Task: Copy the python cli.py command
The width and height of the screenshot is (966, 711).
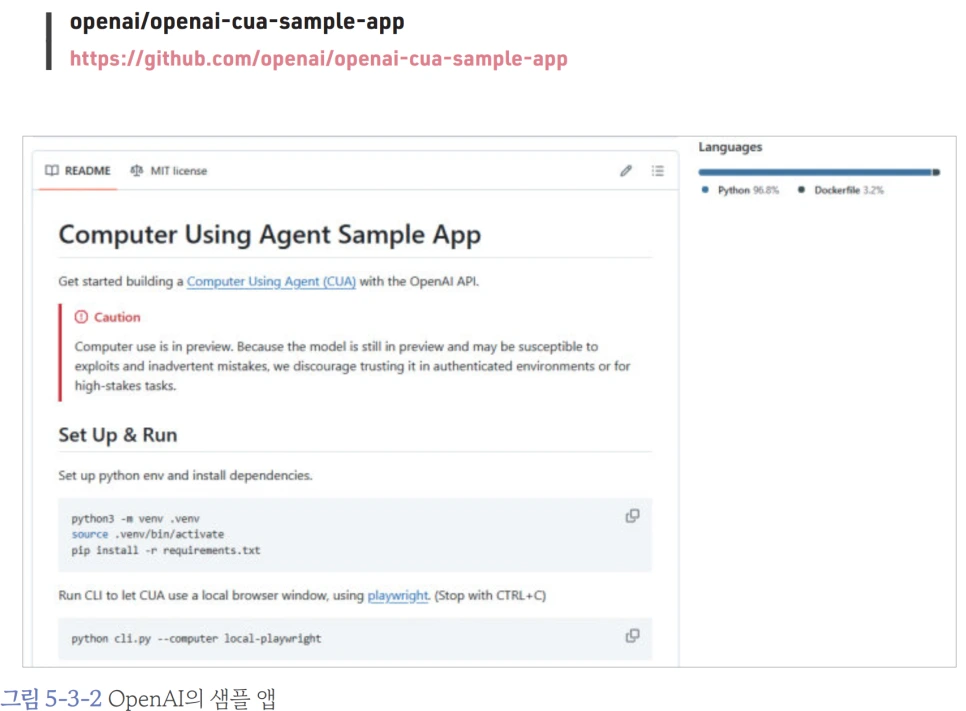Action: point(633,636)
